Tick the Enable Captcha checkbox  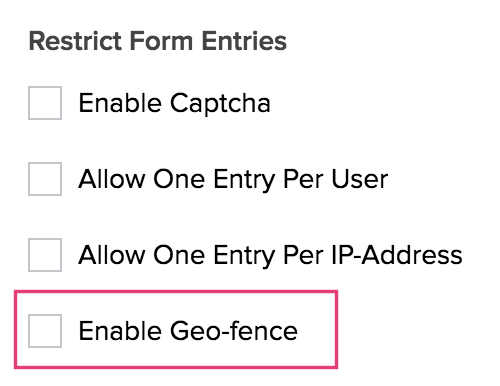coord(45,103)
